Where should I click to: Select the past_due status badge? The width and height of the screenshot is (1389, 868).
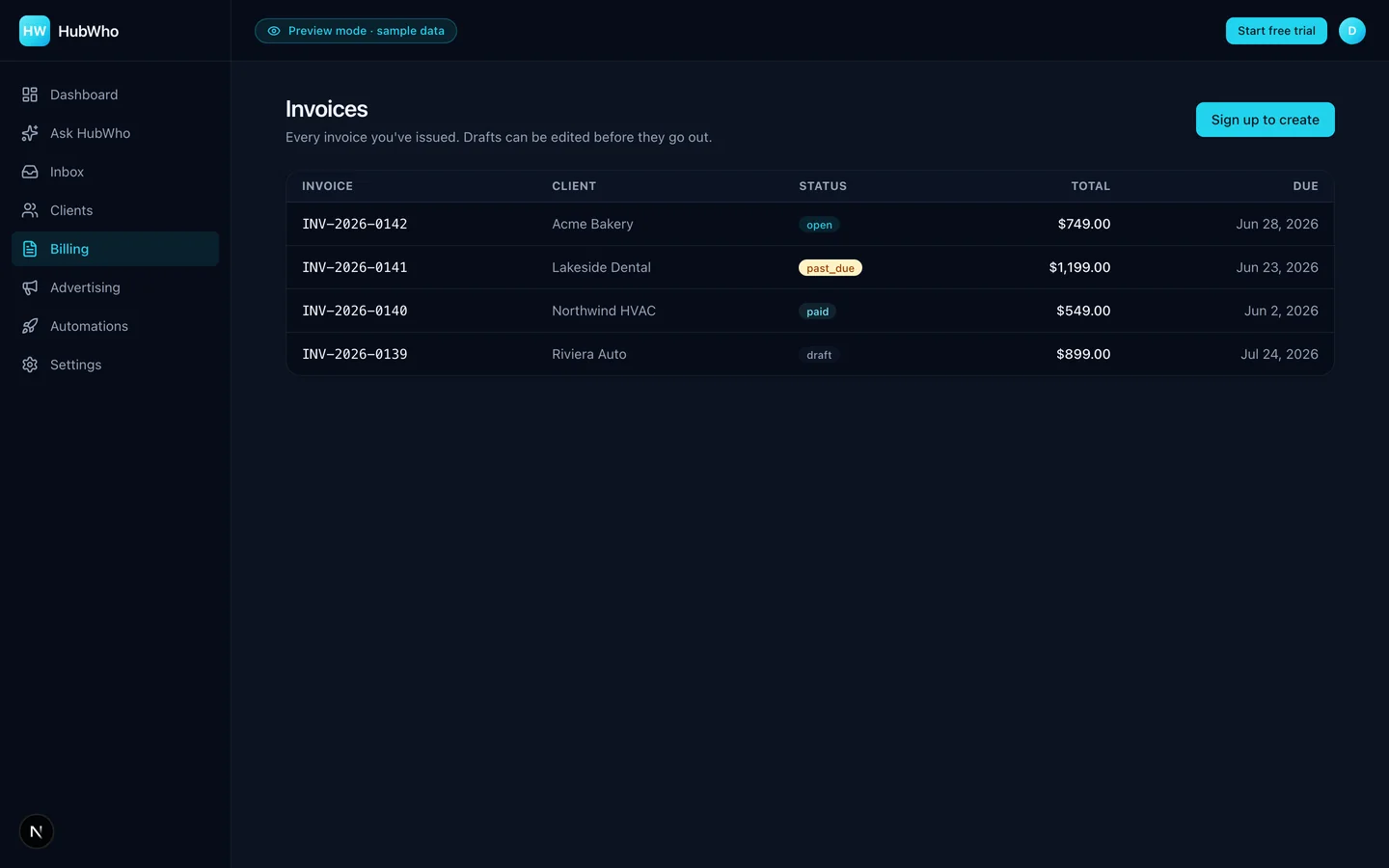tap(831, 268)
